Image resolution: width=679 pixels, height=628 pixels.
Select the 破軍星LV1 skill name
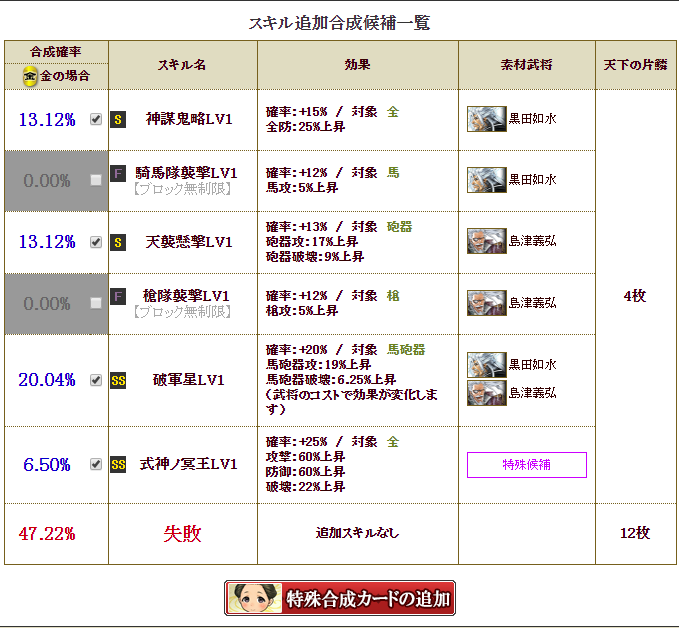click(189, 380)
